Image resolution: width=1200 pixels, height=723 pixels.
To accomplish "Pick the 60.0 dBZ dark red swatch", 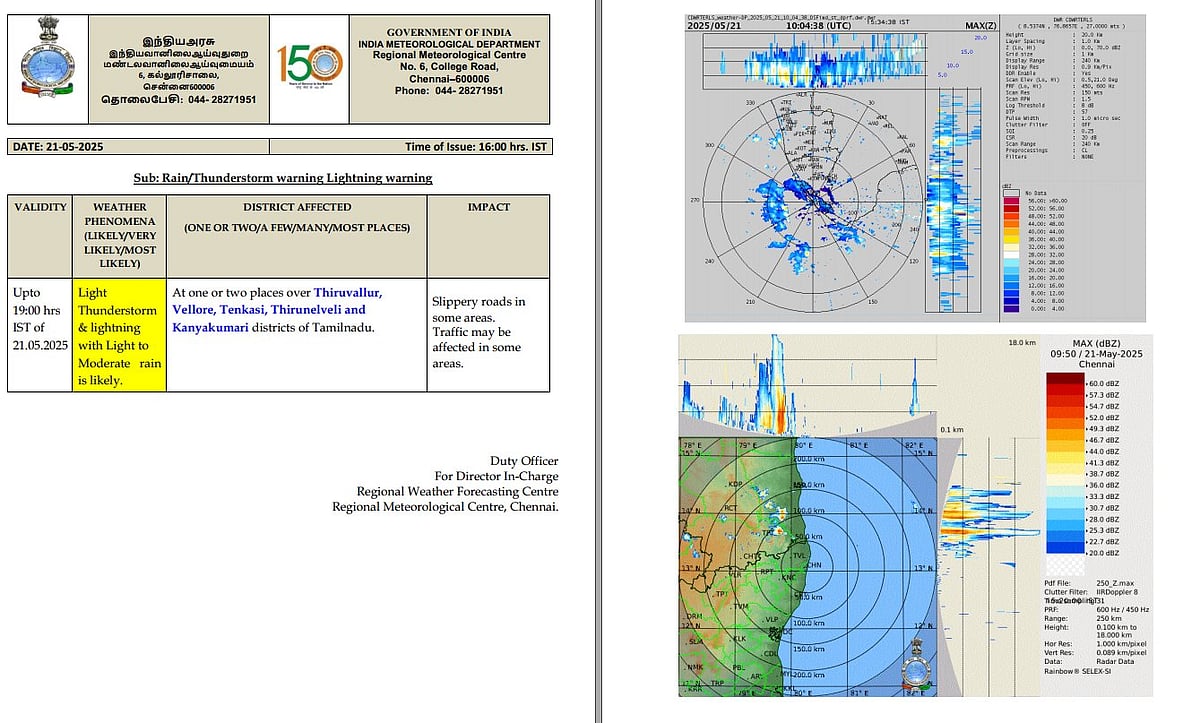I will 1064,382.
